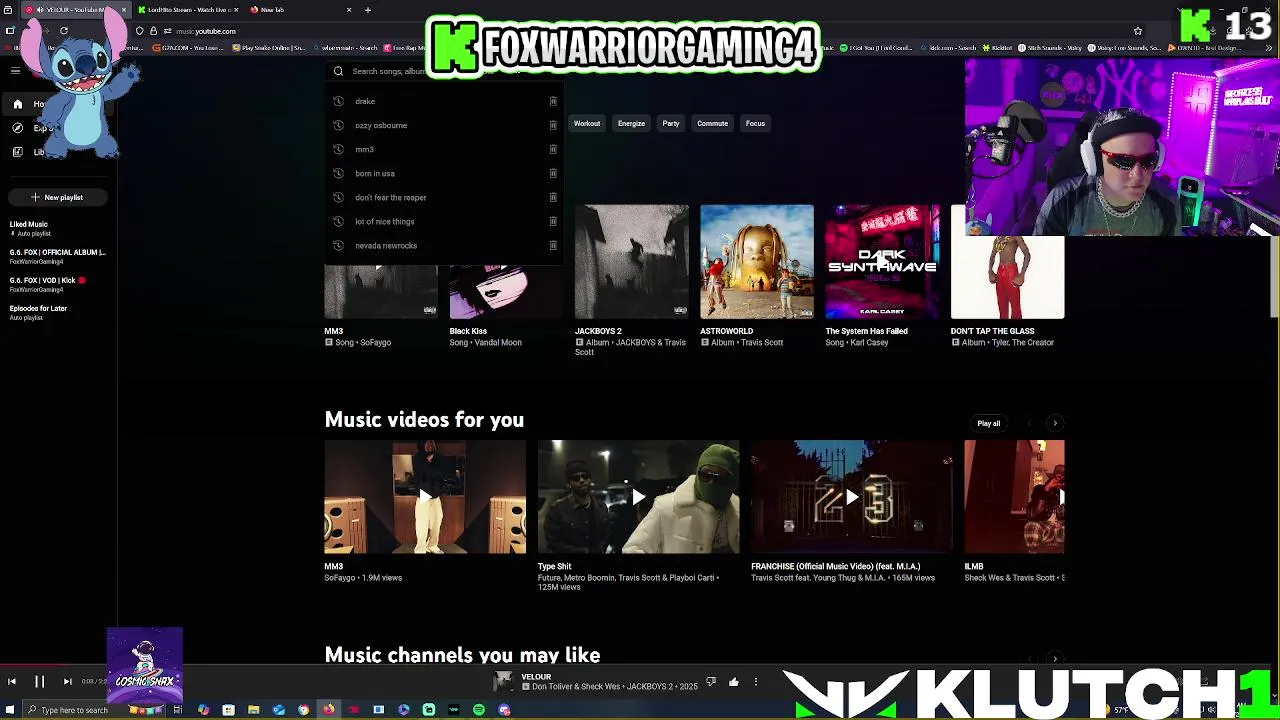Open the Black Kiss song thumbnail
The height and width of the screenshot is (720, 1280).
[x=506, y=291]
